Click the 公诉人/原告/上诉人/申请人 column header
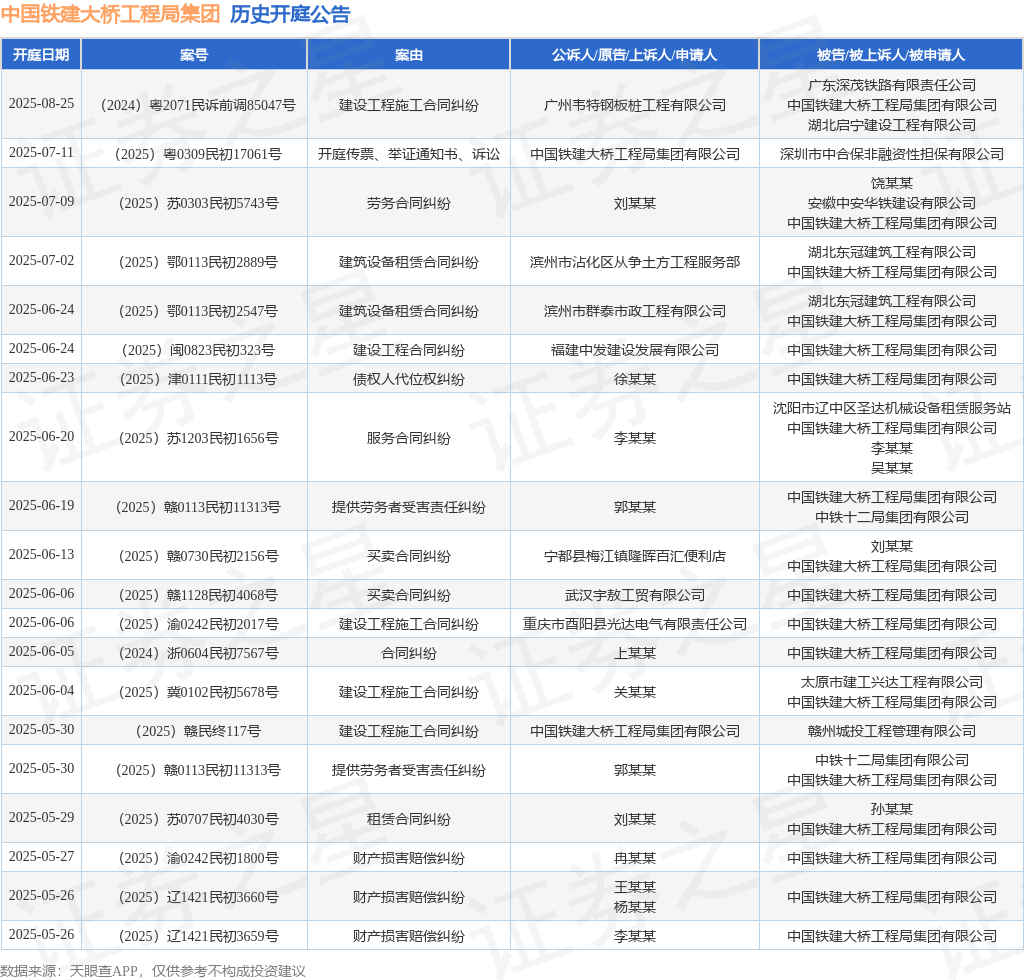Viewport: 1024px width, 980px height. point(634,55)
